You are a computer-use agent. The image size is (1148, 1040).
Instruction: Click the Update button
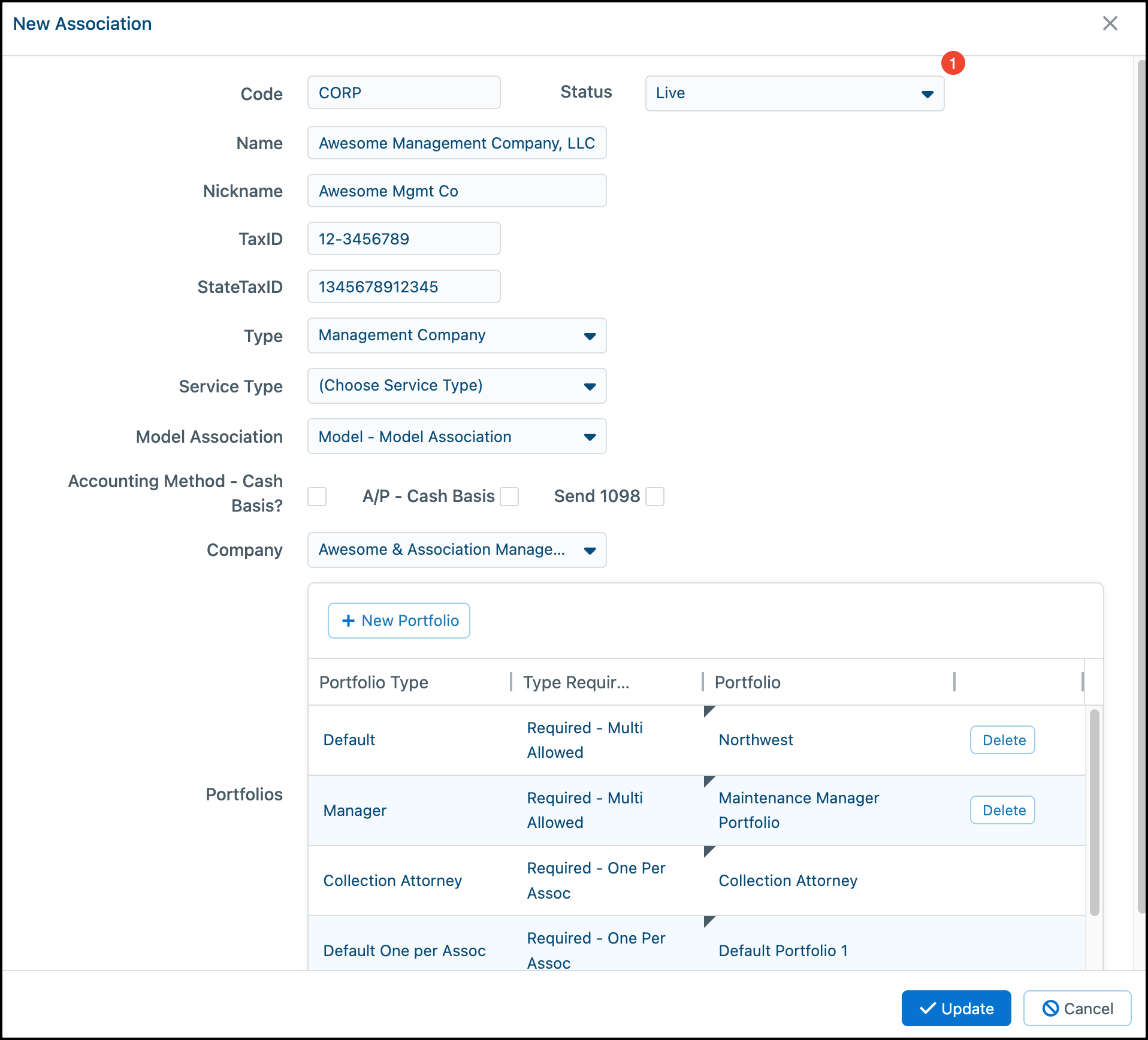click(956, 1008)
